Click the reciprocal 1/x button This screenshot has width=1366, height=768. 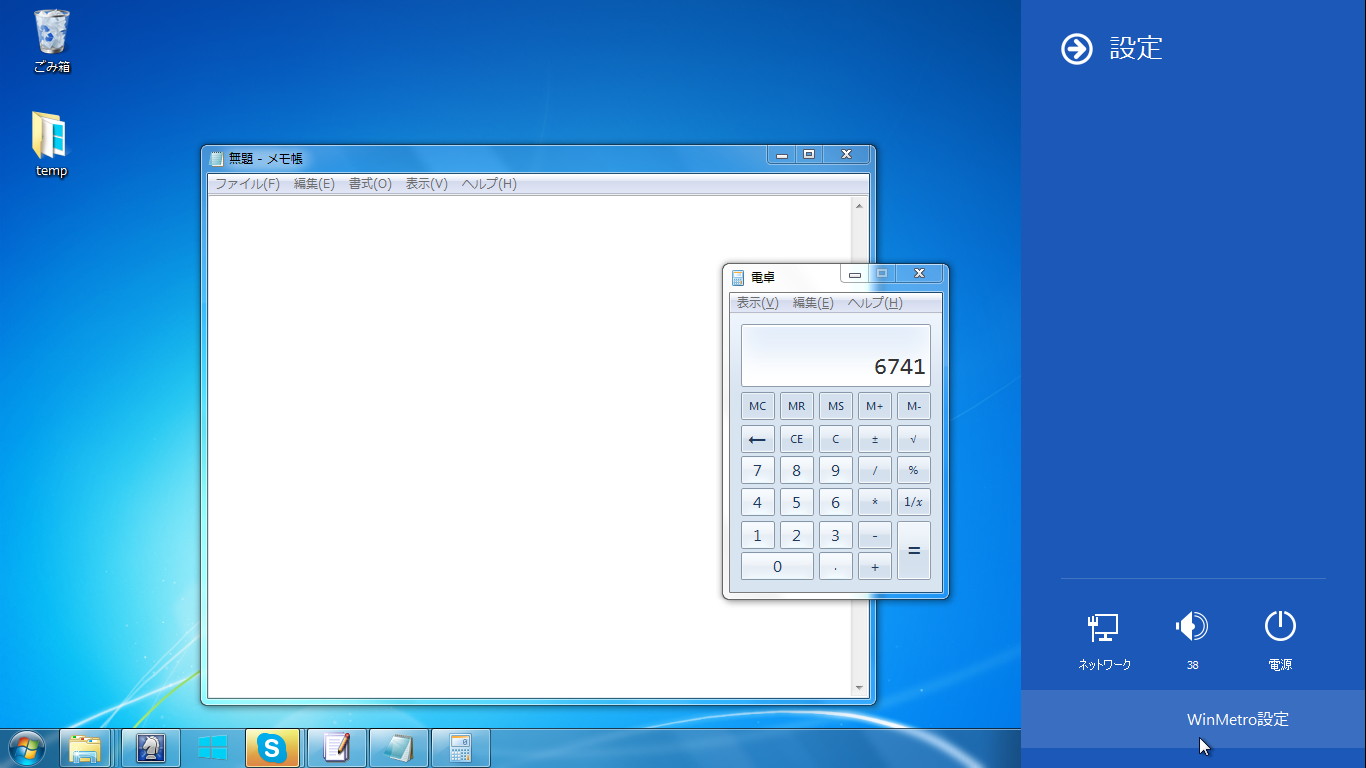pos(913,502)
